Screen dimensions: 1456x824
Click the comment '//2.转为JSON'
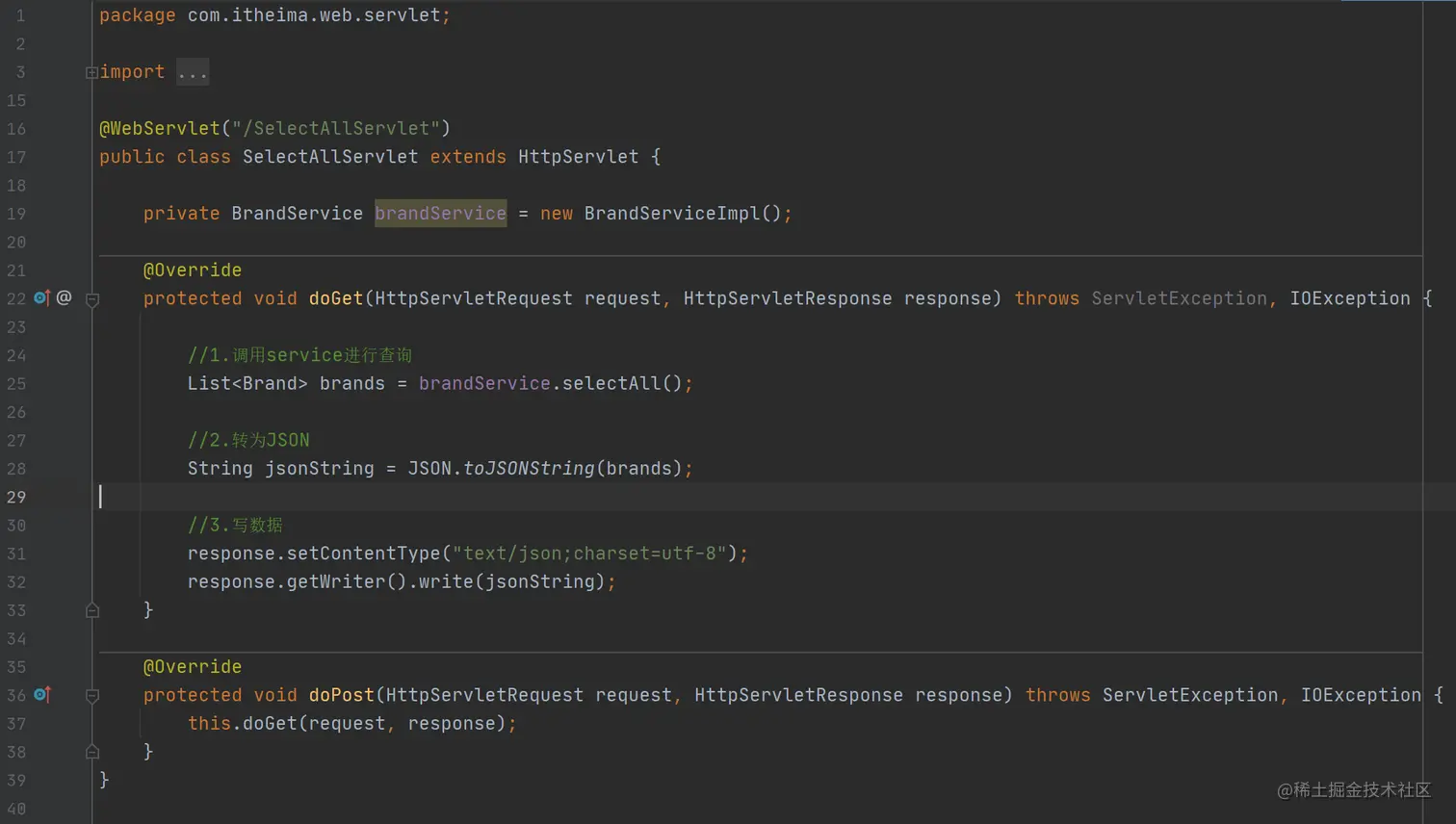(248, 440)
